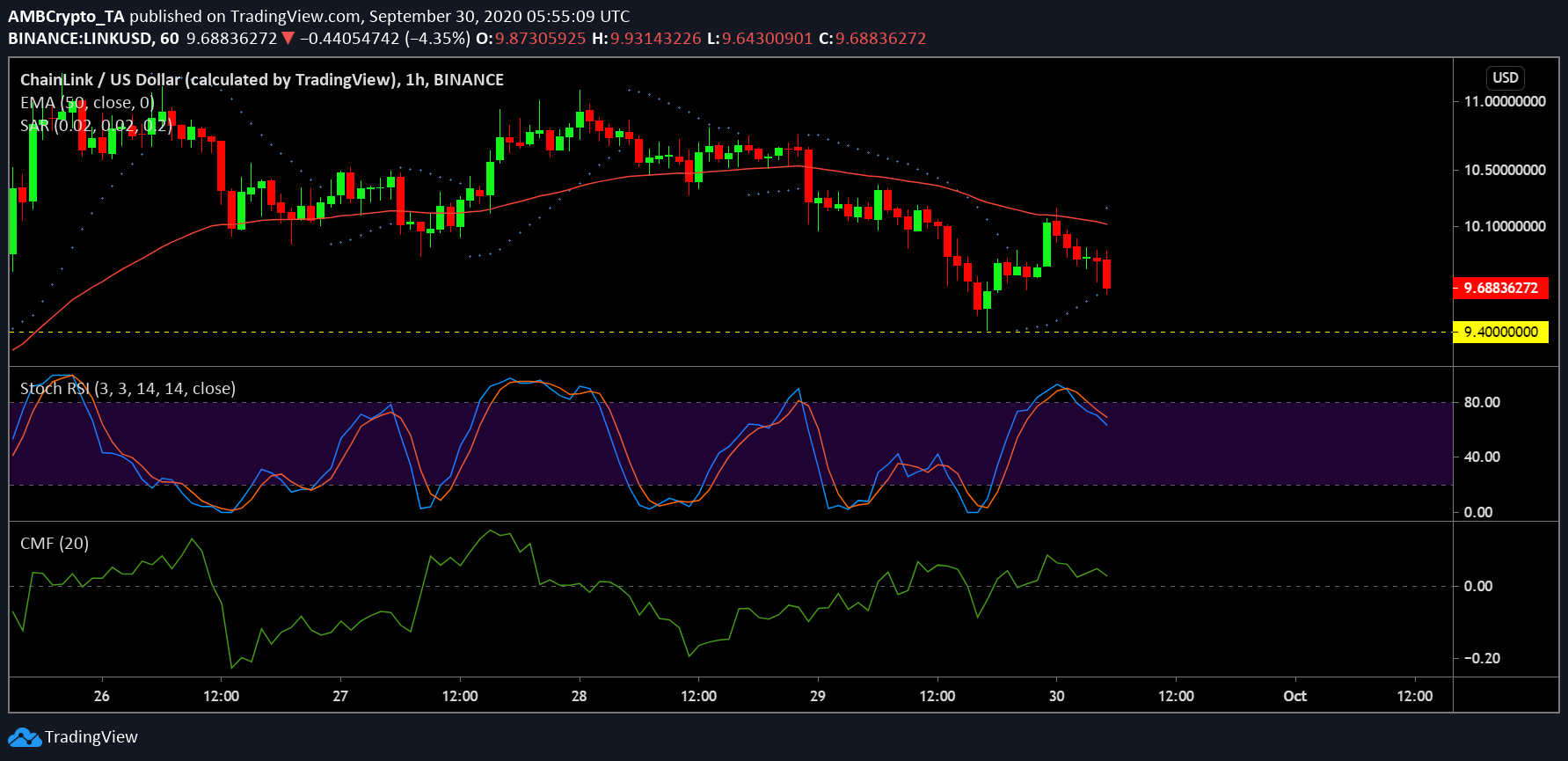Click the Oct label on time axis

click(1295, 696)
